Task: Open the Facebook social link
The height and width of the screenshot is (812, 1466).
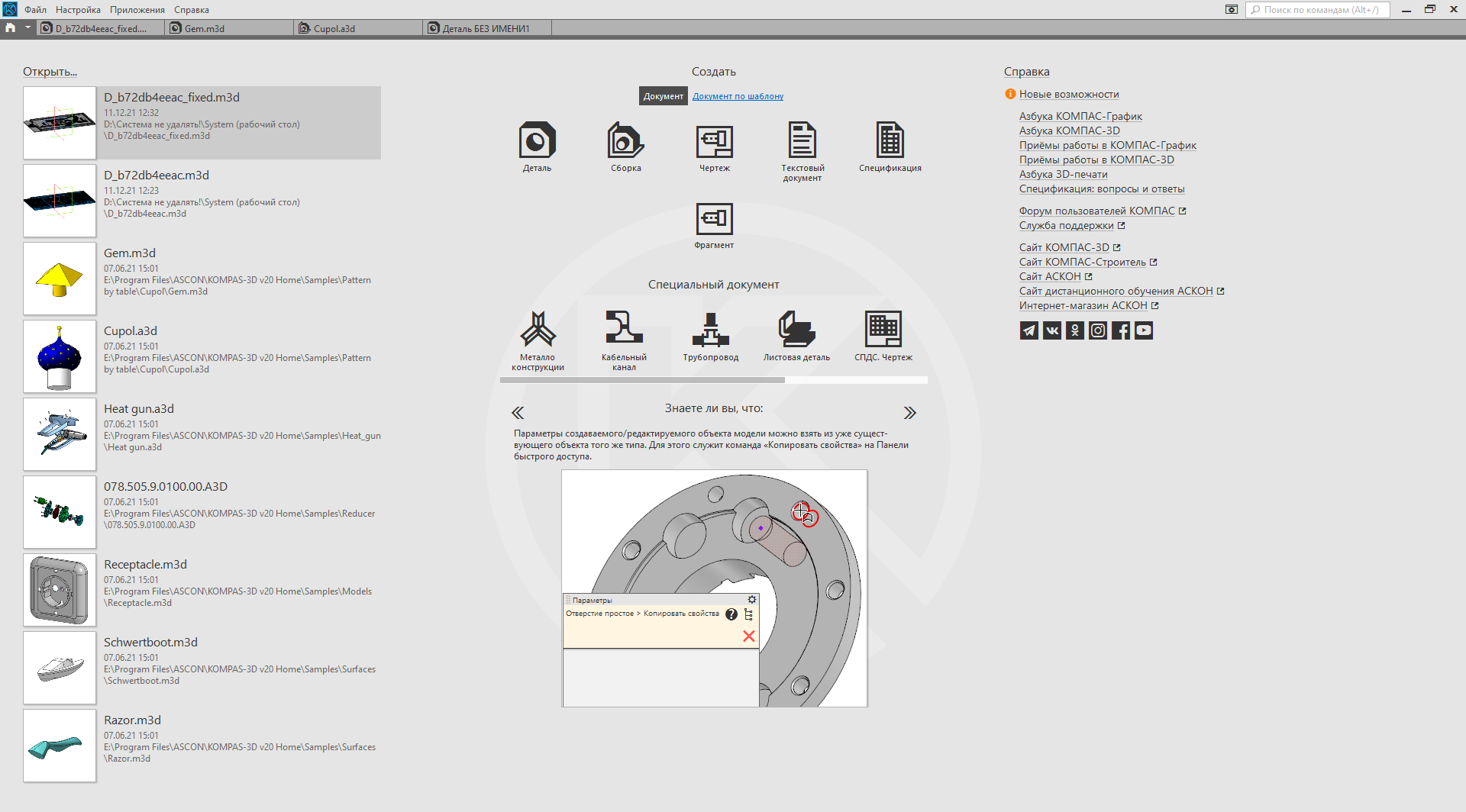Action: point(1121,330)
